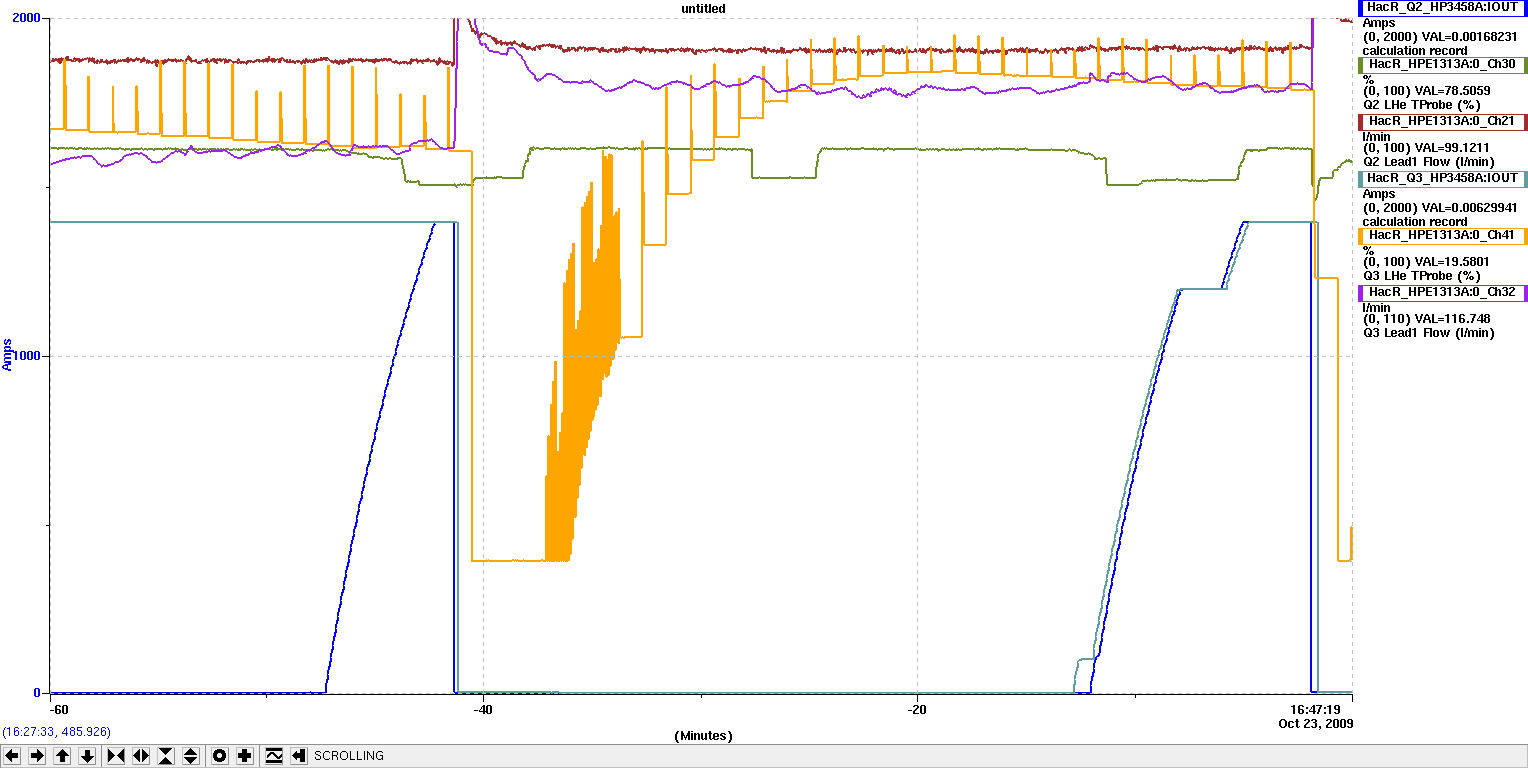1528x768 pixels.
Task: Click the Q2 LHe TProbe (%) description
Action: (x=1422, y=104)
